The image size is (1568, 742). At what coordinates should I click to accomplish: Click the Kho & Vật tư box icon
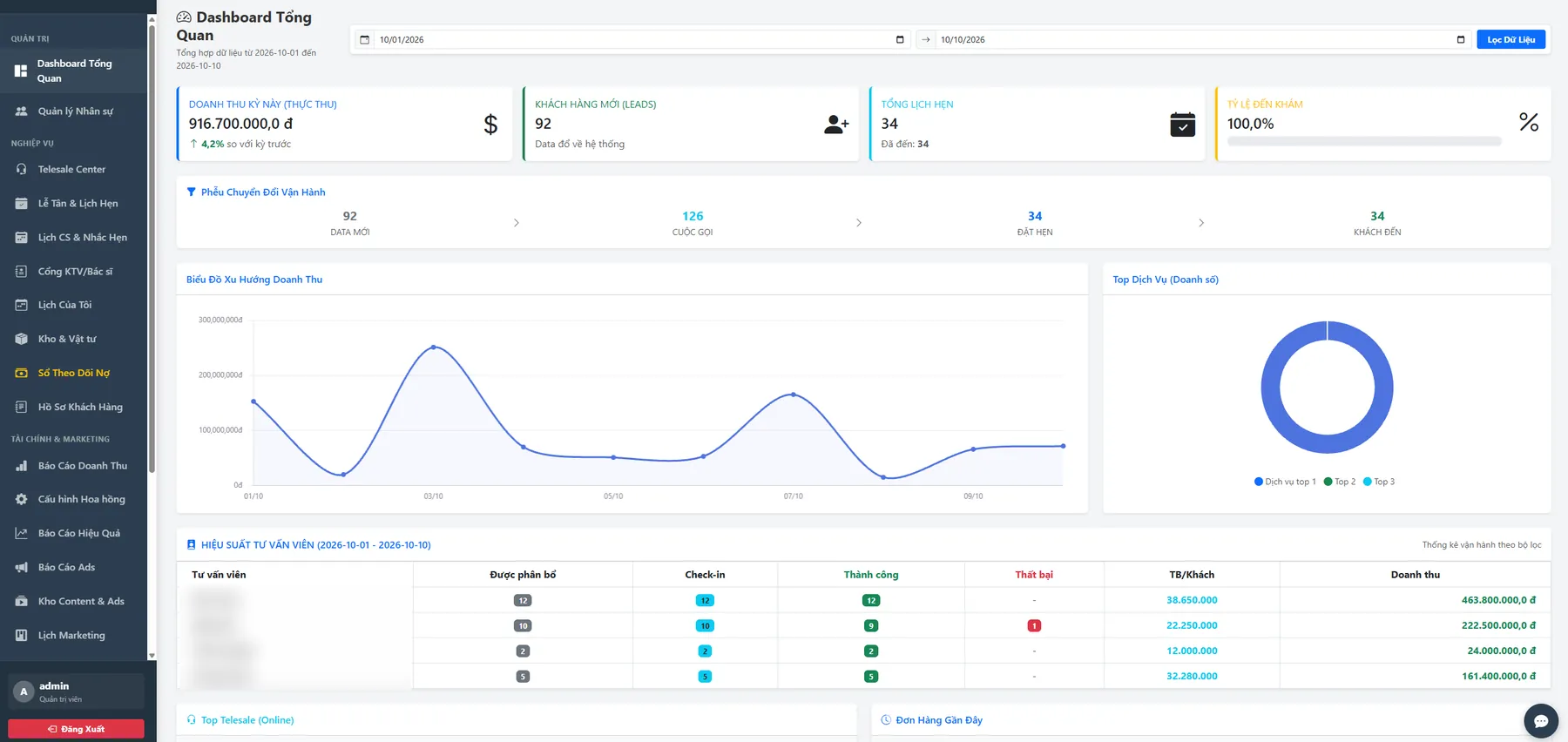(22, 339)
